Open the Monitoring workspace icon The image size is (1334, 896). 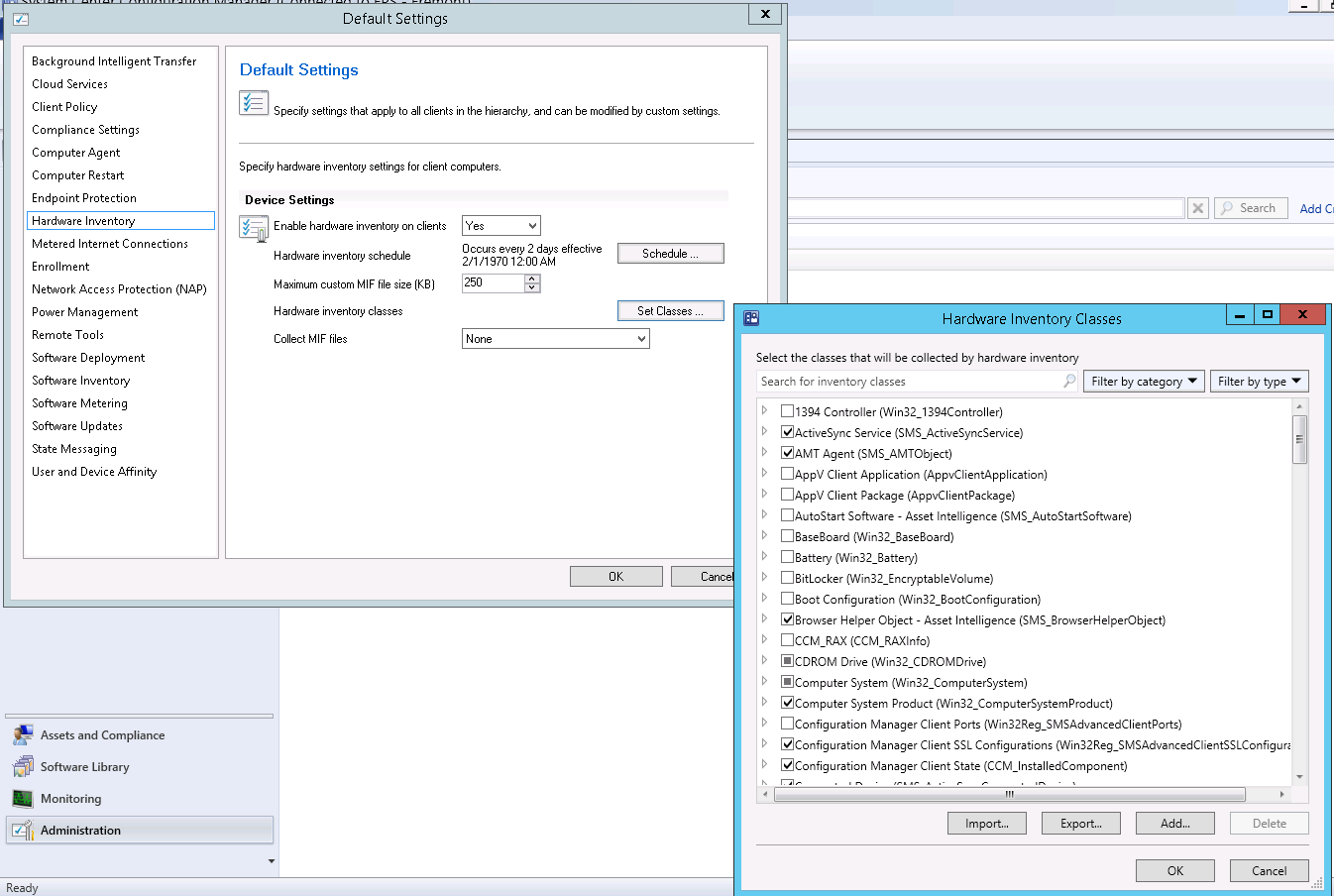click(x=23, y=799)
